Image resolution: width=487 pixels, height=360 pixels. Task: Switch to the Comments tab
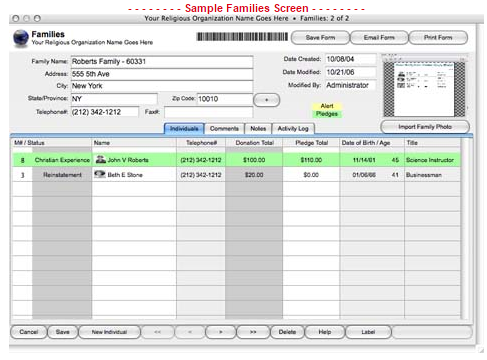point(224,129)
